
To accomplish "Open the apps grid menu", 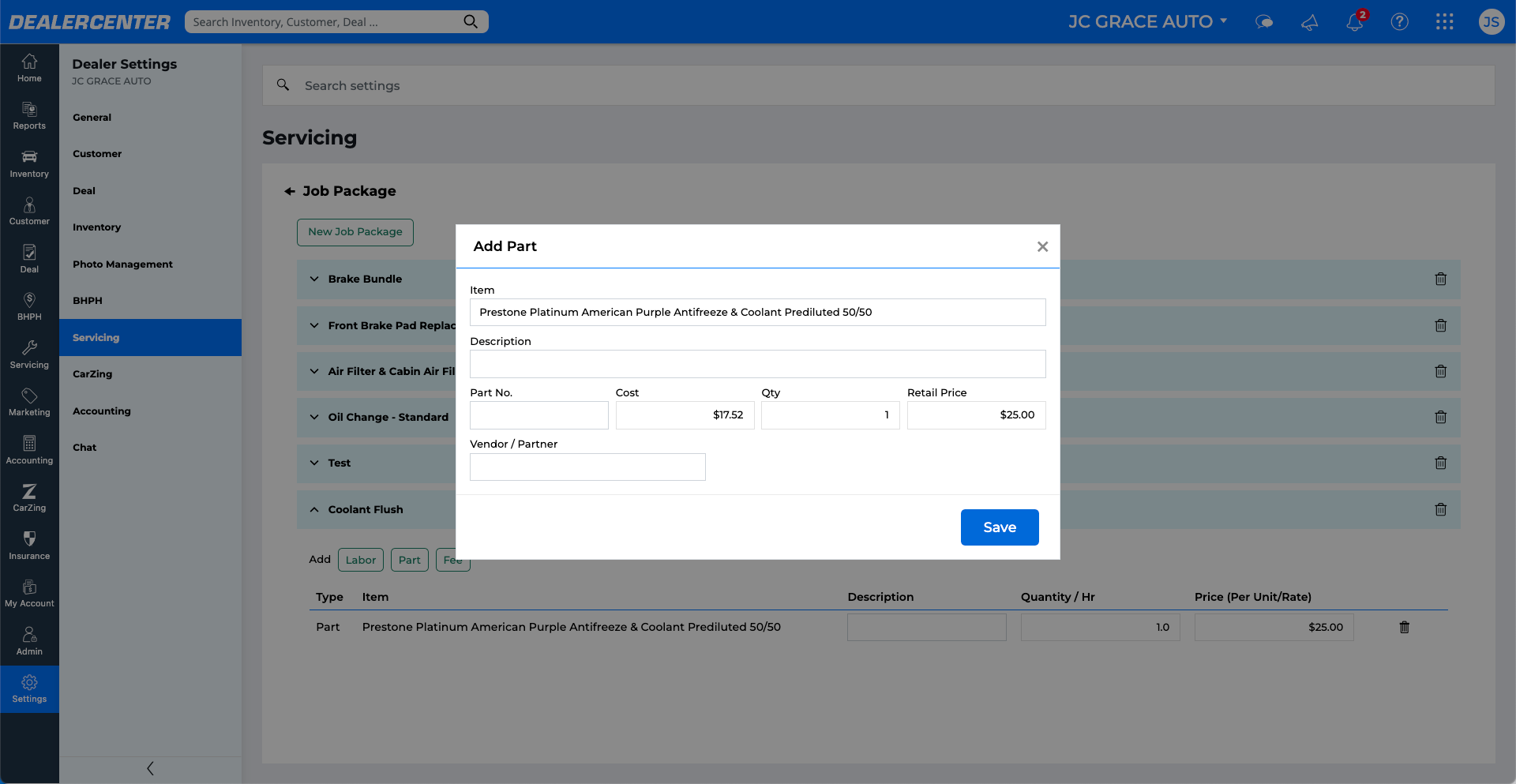I will pos(1444,22).
